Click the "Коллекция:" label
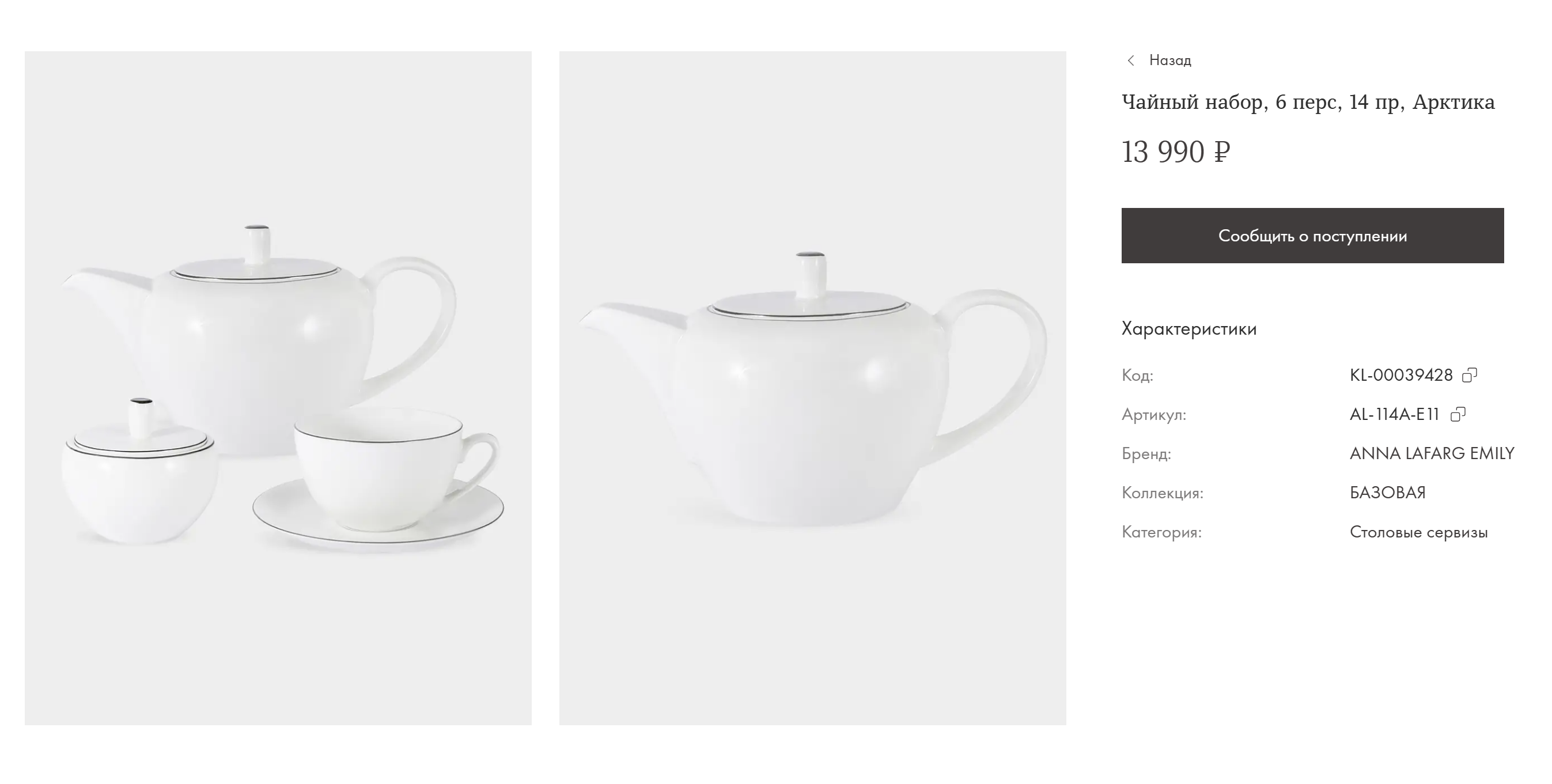This screenshot has width=1552, height=784. coord(1162,493)
